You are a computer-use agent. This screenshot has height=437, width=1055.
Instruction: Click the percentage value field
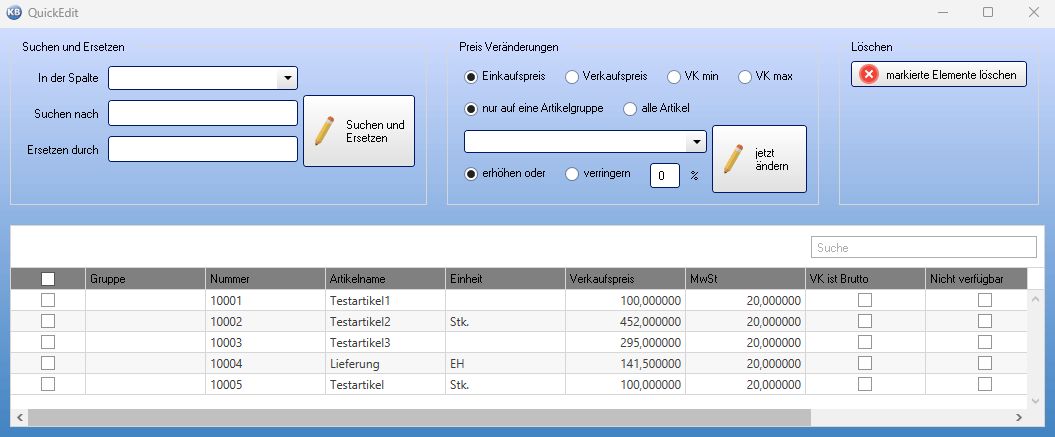[x=664, y=176]
